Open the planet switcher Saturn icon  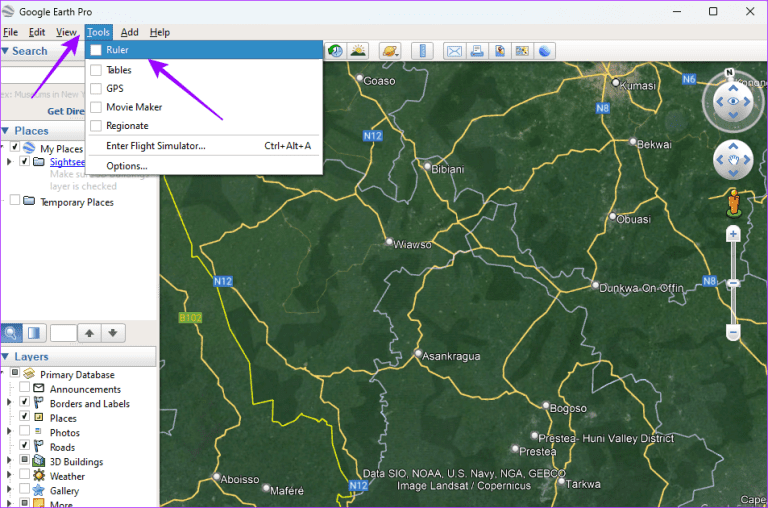(390, 51)
